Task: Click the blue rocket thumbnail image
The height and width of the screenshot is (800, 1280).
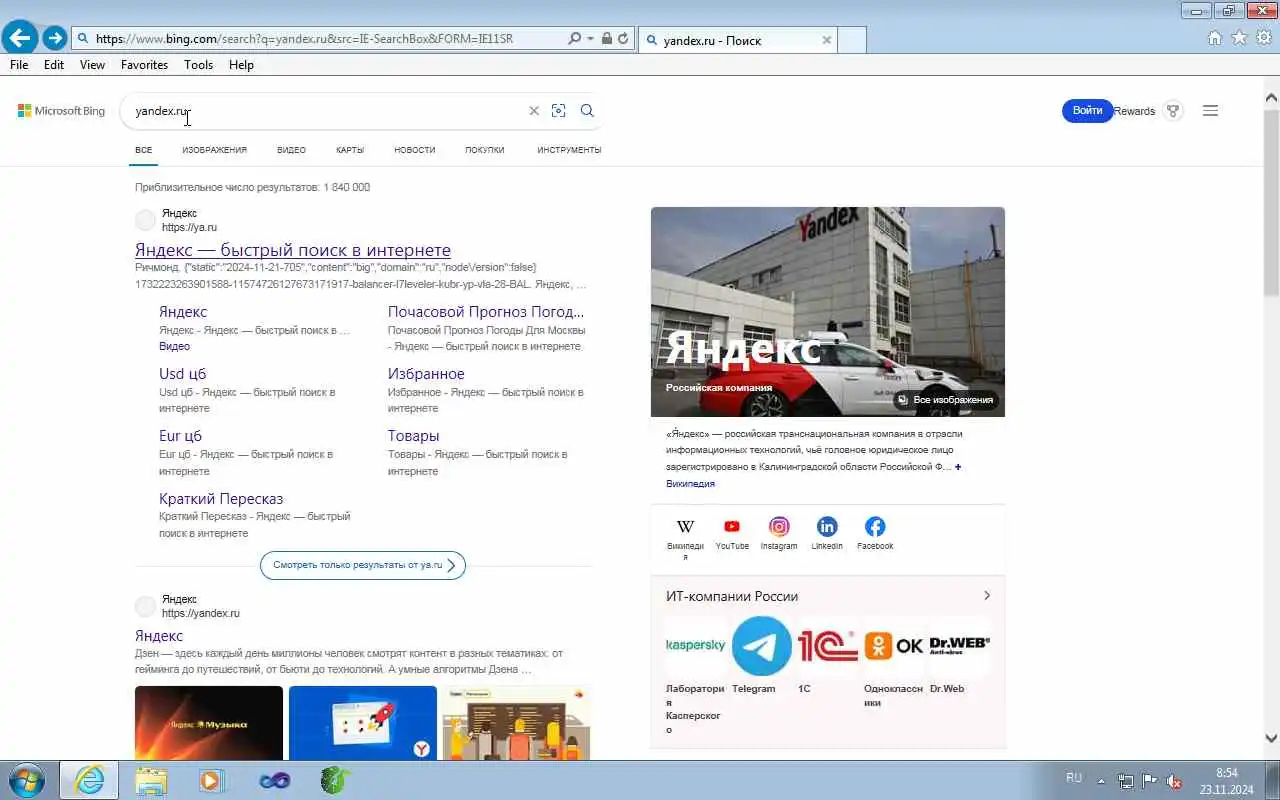Action: (x=363, y=722)
